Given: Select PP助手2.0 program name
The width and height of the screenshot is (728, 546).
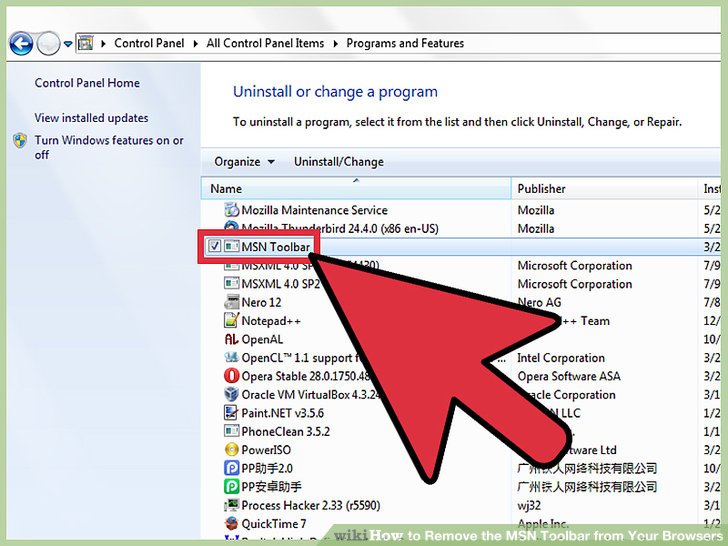Looking at the screenshot, I should point(267,468).
